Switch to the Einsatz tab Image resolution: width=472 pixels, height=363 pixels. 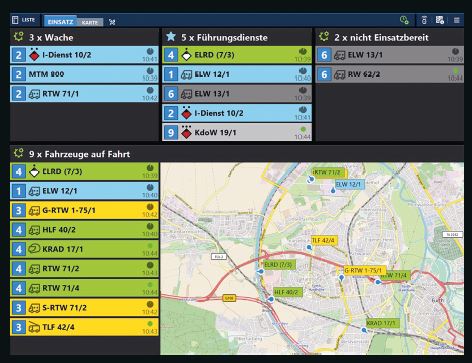(60, 22)
